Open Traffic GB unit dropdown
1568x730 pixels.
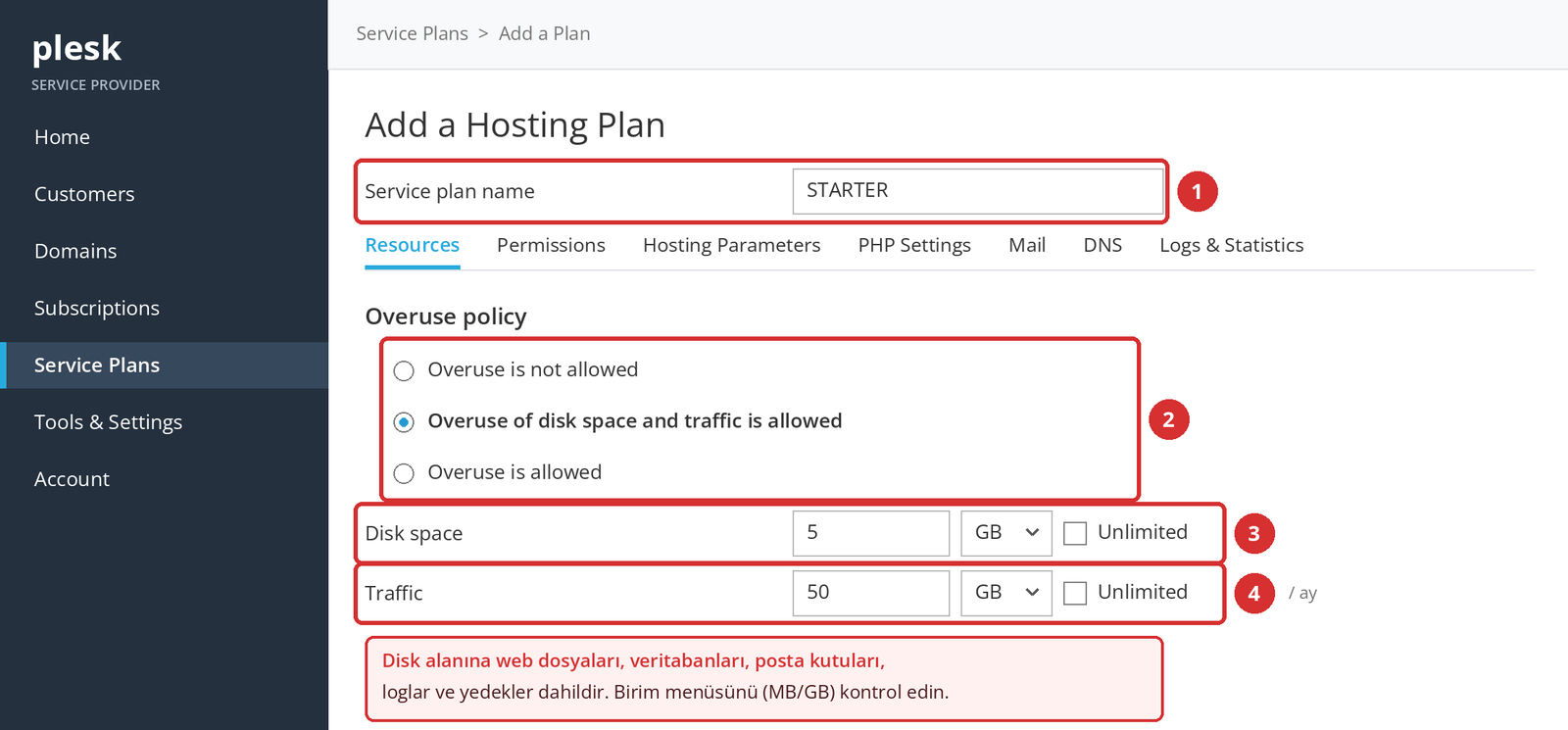1006,593
